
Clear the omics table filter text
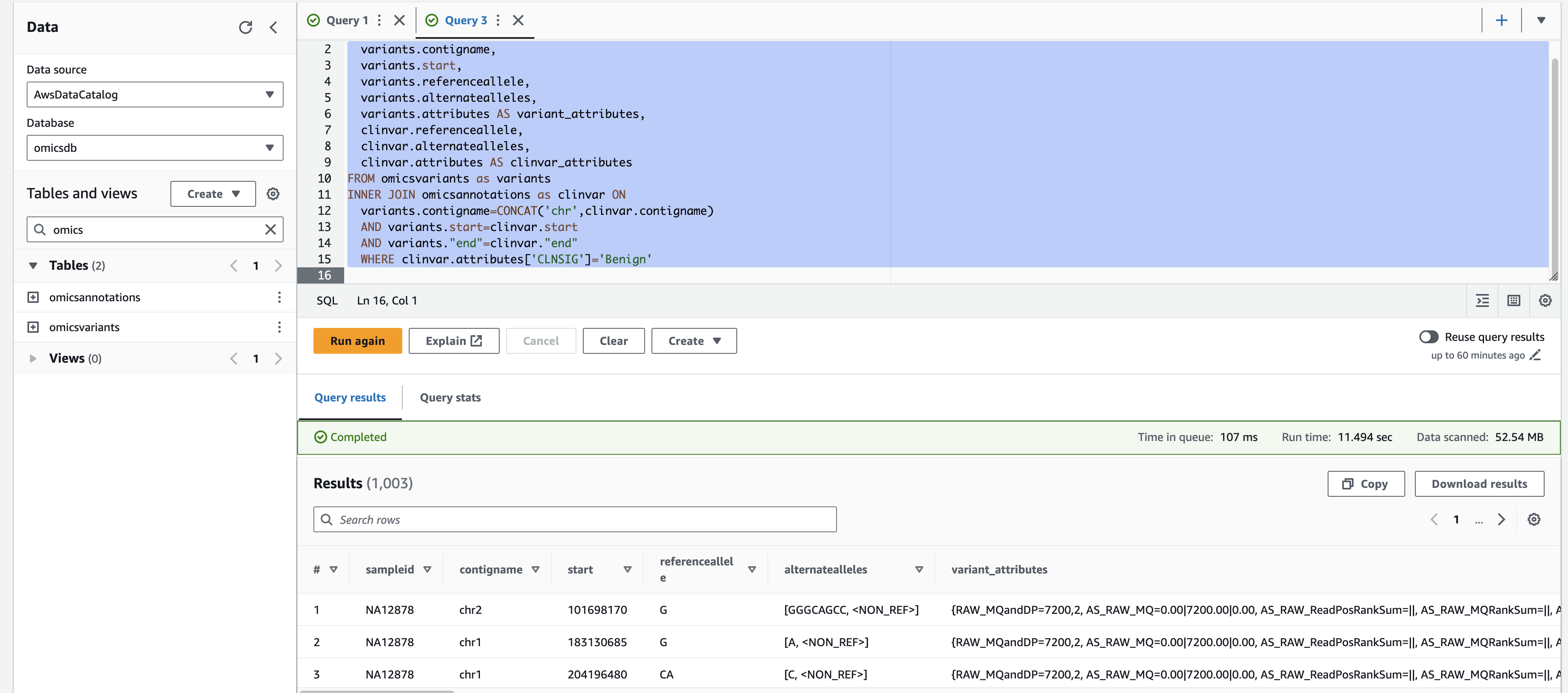pyautogui.click(x=270, y=229)
